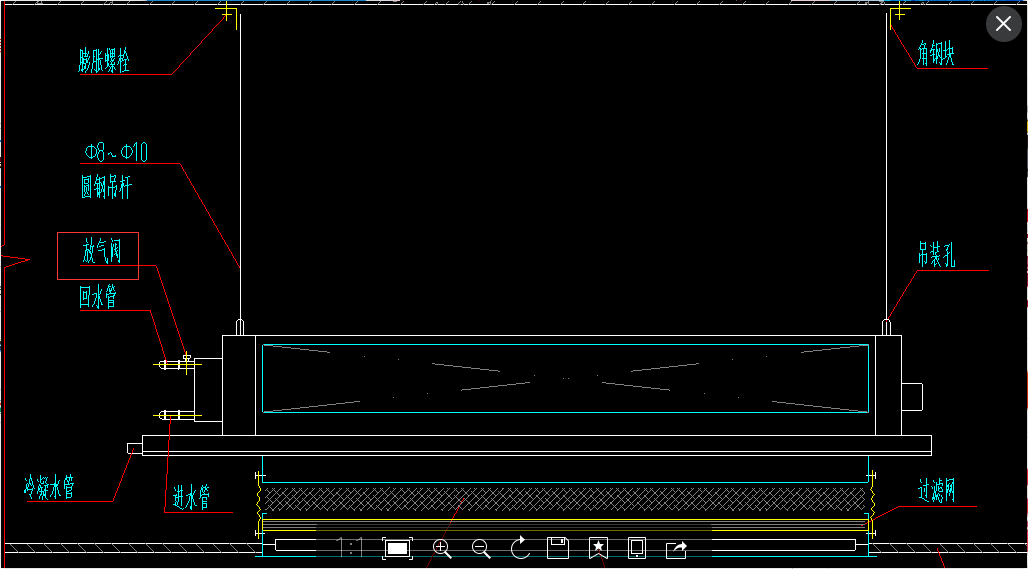Select the 过滤网 label
Viewport: 1028px width, 569px height.
pyautogui.click(x=936, y=490)
